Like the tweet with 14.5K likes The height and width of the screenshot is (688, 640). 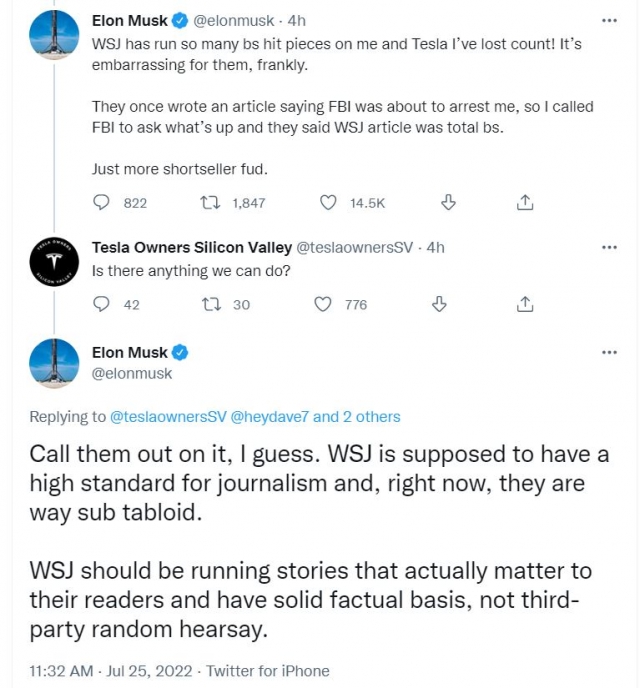328,203
